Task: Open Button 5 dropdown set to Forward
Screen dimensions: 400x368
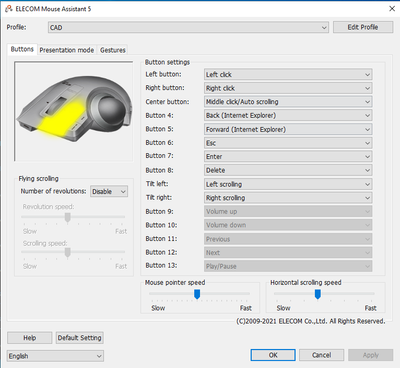Action: point(288,129)
